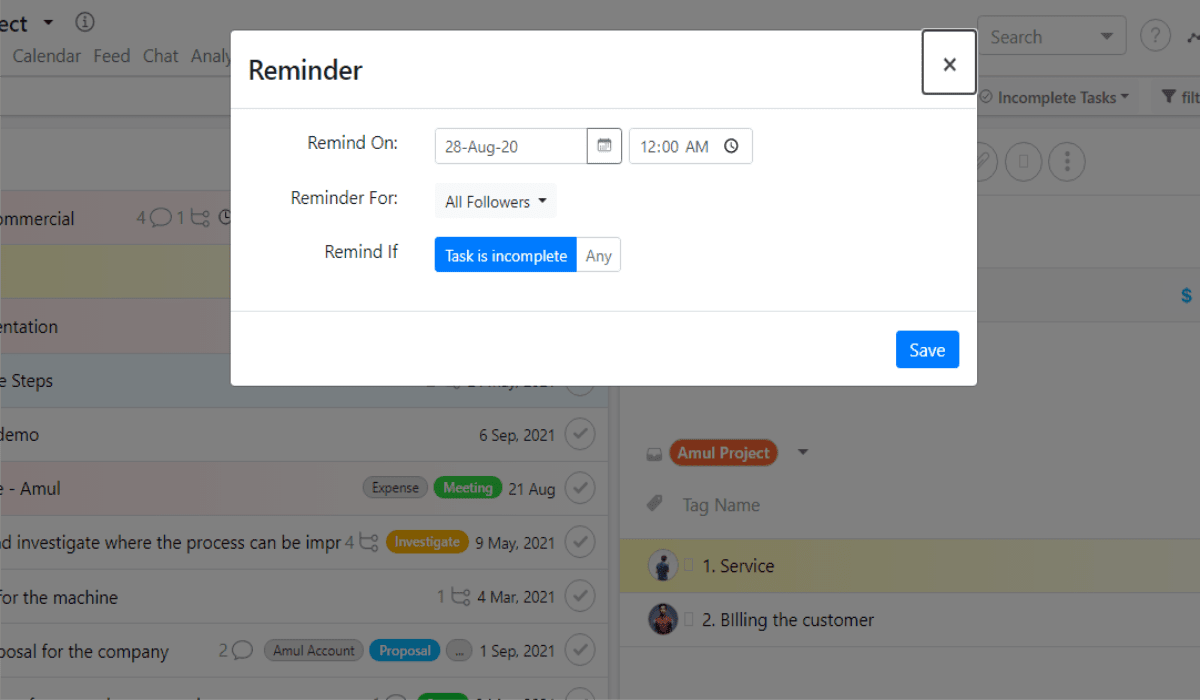
Task: Click the Expense tag on the Amul task
Action: tap(395, 488)
